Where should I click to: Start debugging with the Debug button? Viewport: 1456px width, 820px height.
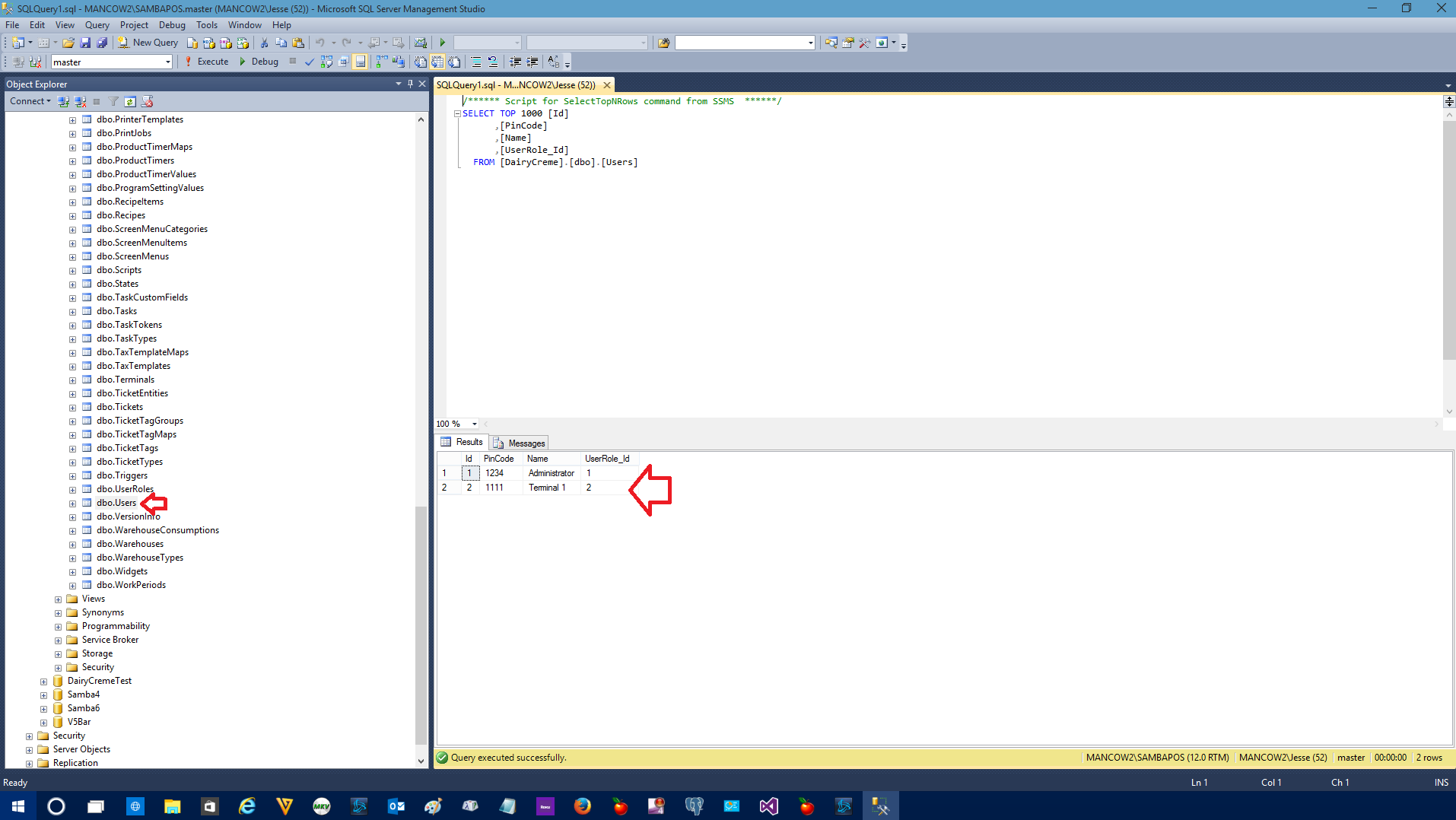click(260, 62)
